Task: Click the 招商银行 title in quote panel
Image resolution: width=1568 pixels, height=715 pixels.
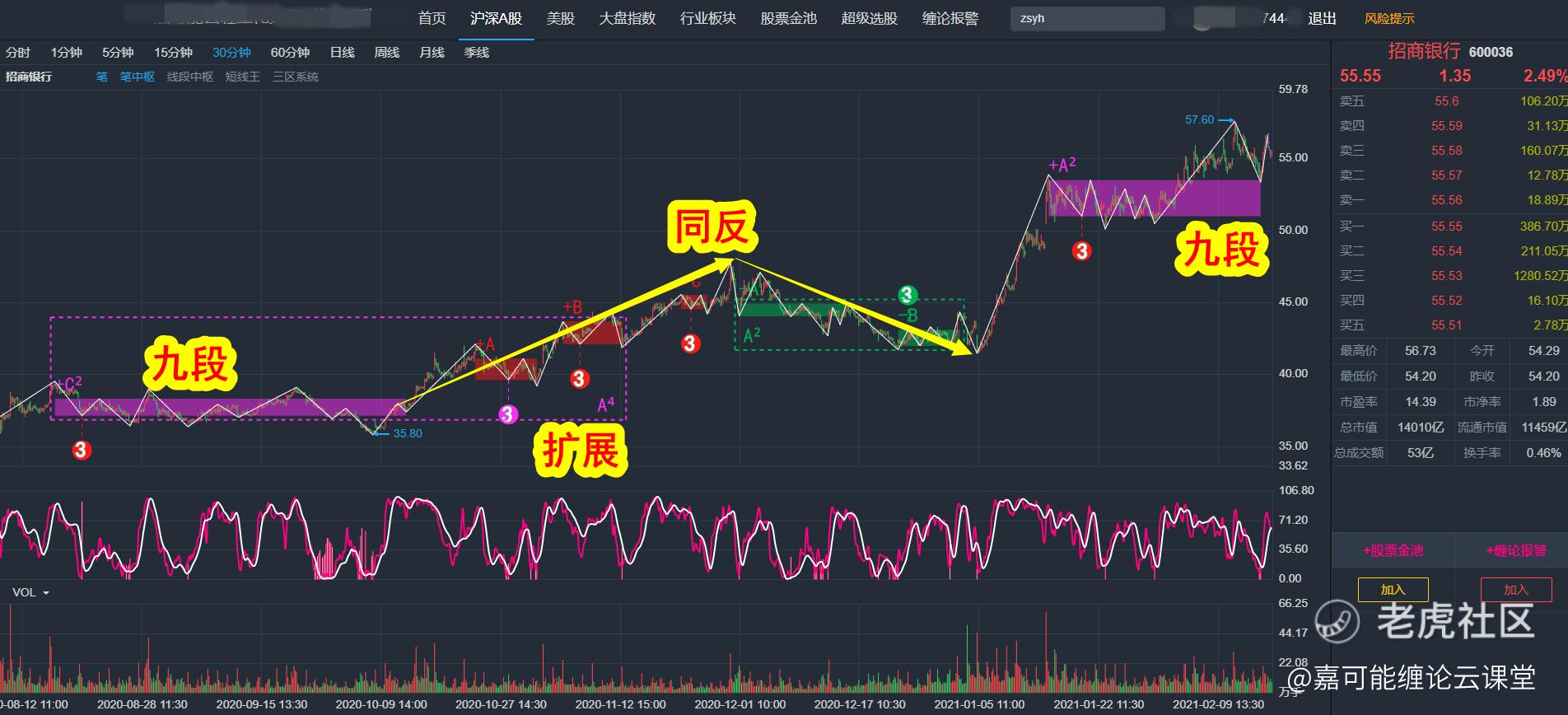Action: tap(1424, 51)
